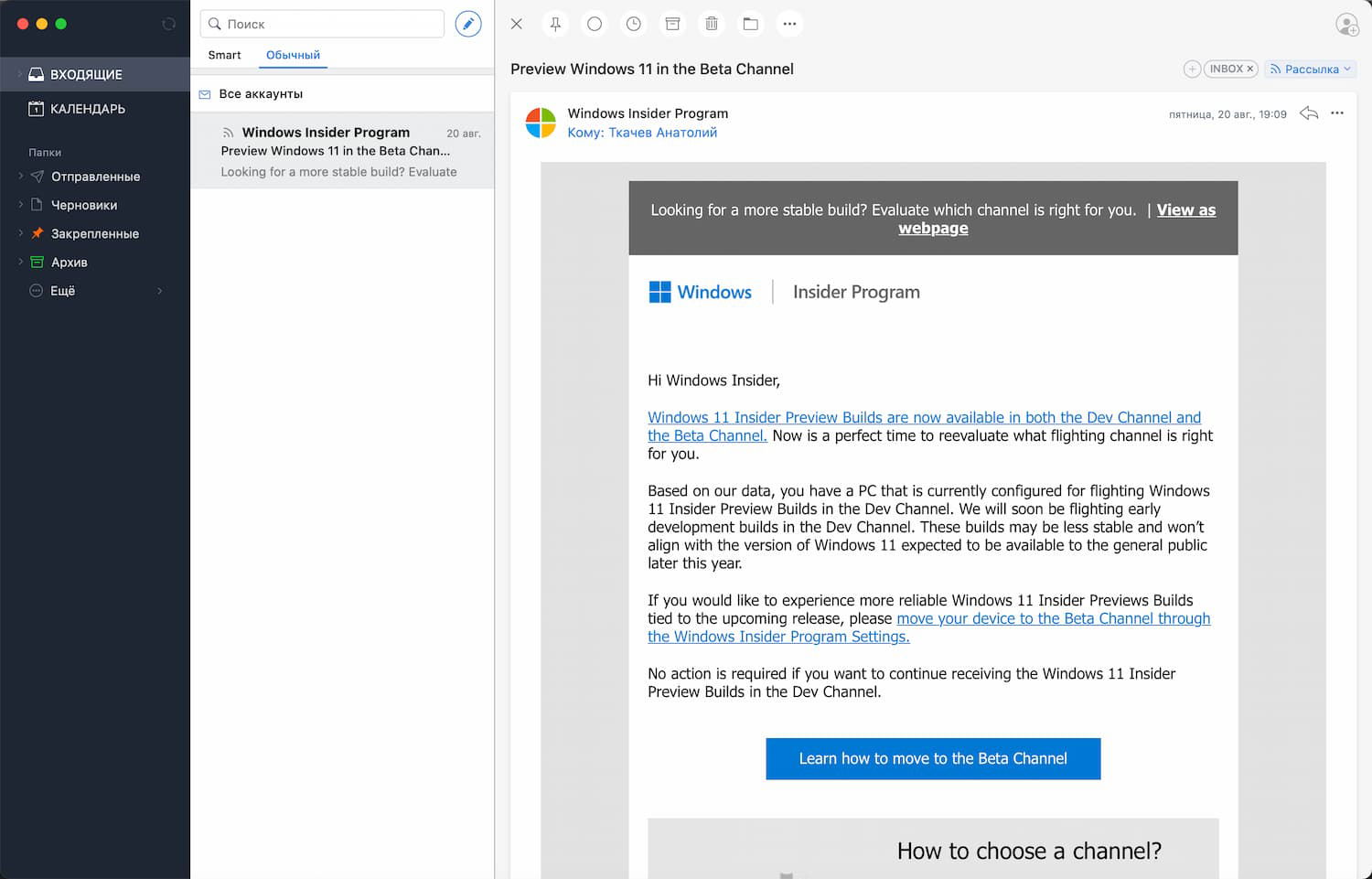
Task: Delete the email with the trash icon
Action: [712, 24]
